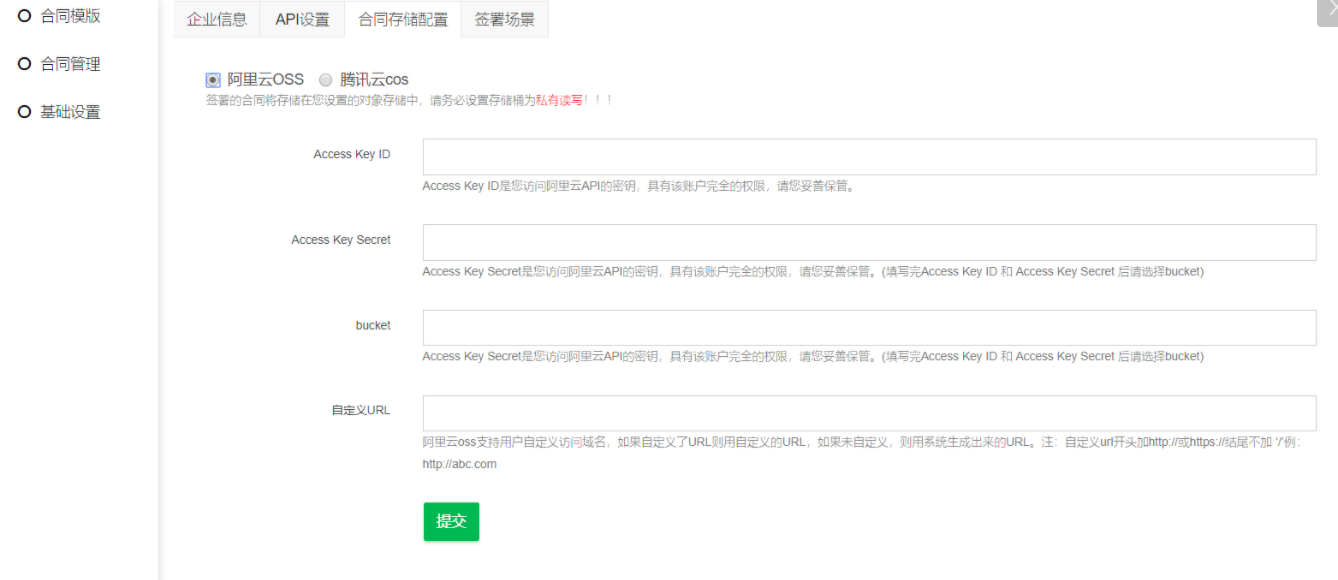Click the bucket field label
The image size is (1338, 580).
tap(373, 325)
